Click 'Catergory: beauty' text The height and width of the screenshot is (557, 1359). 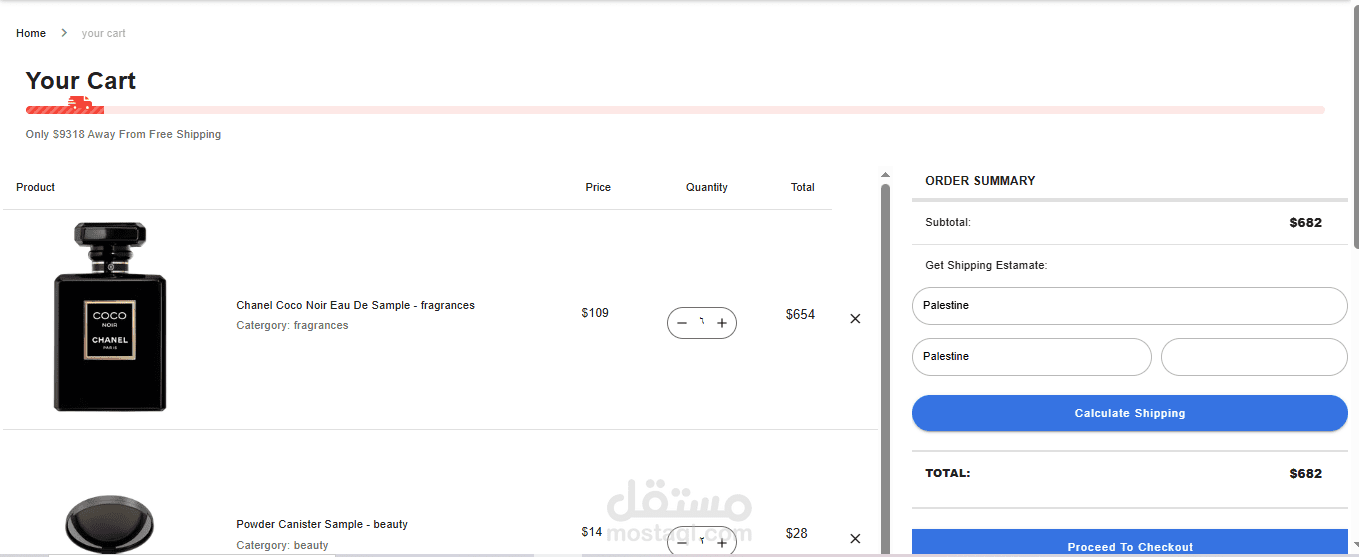(x=282, y=545)
